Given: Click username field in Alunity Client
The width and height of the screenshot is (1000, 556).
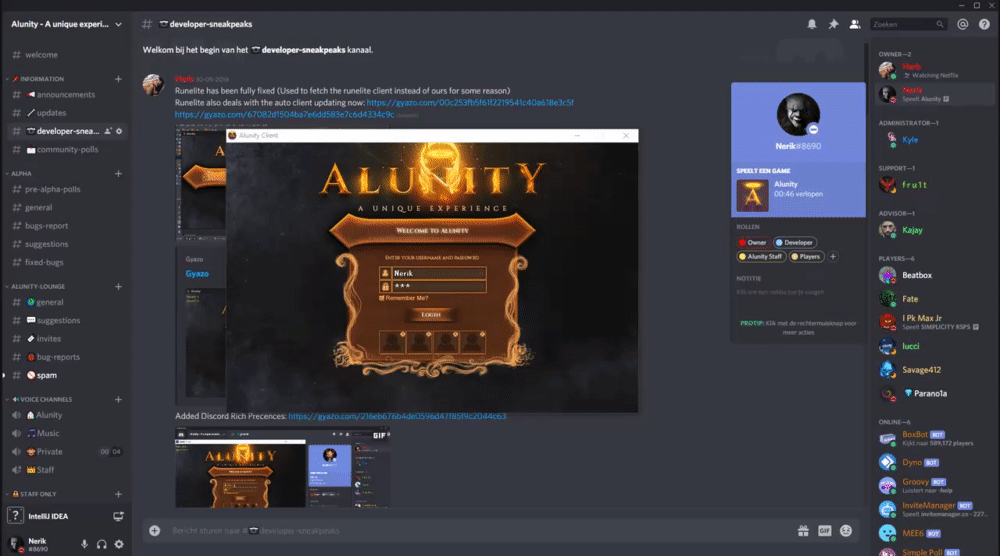Looking at the screenshot, I should (439, 274).
